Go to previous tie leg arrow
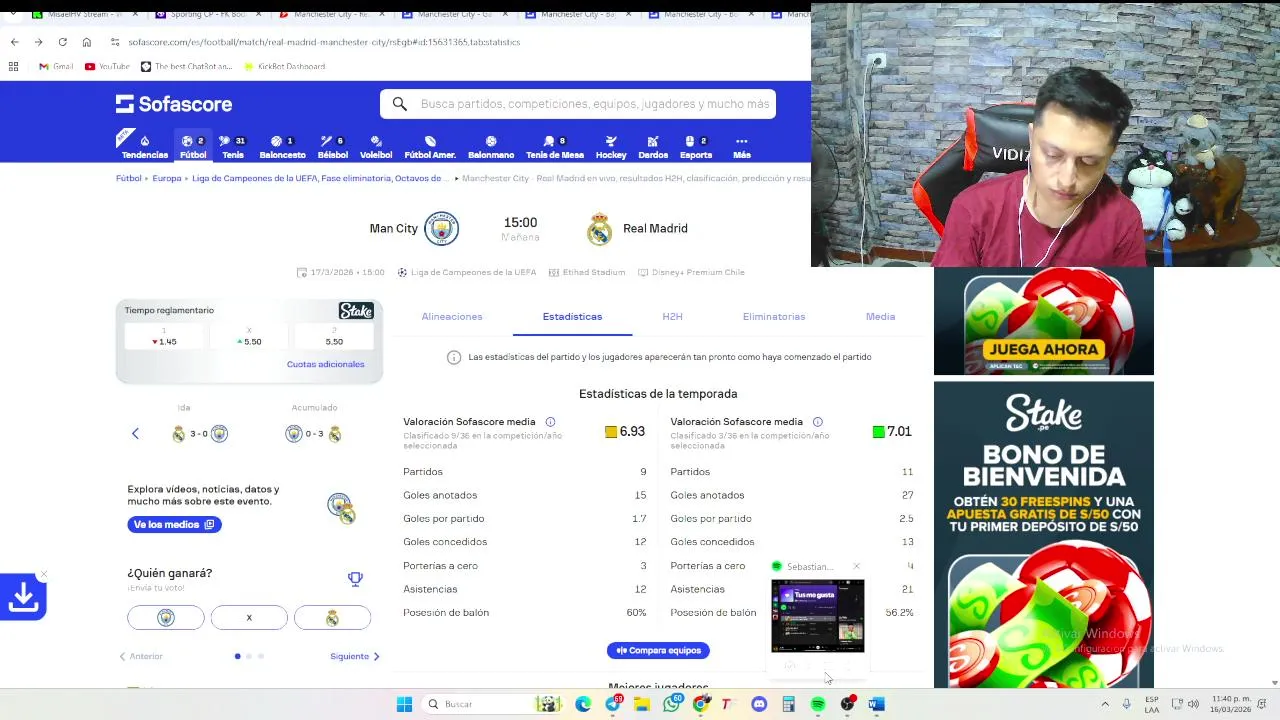Viewport: 1280px width, 720px height. click(x=135, y=433)
